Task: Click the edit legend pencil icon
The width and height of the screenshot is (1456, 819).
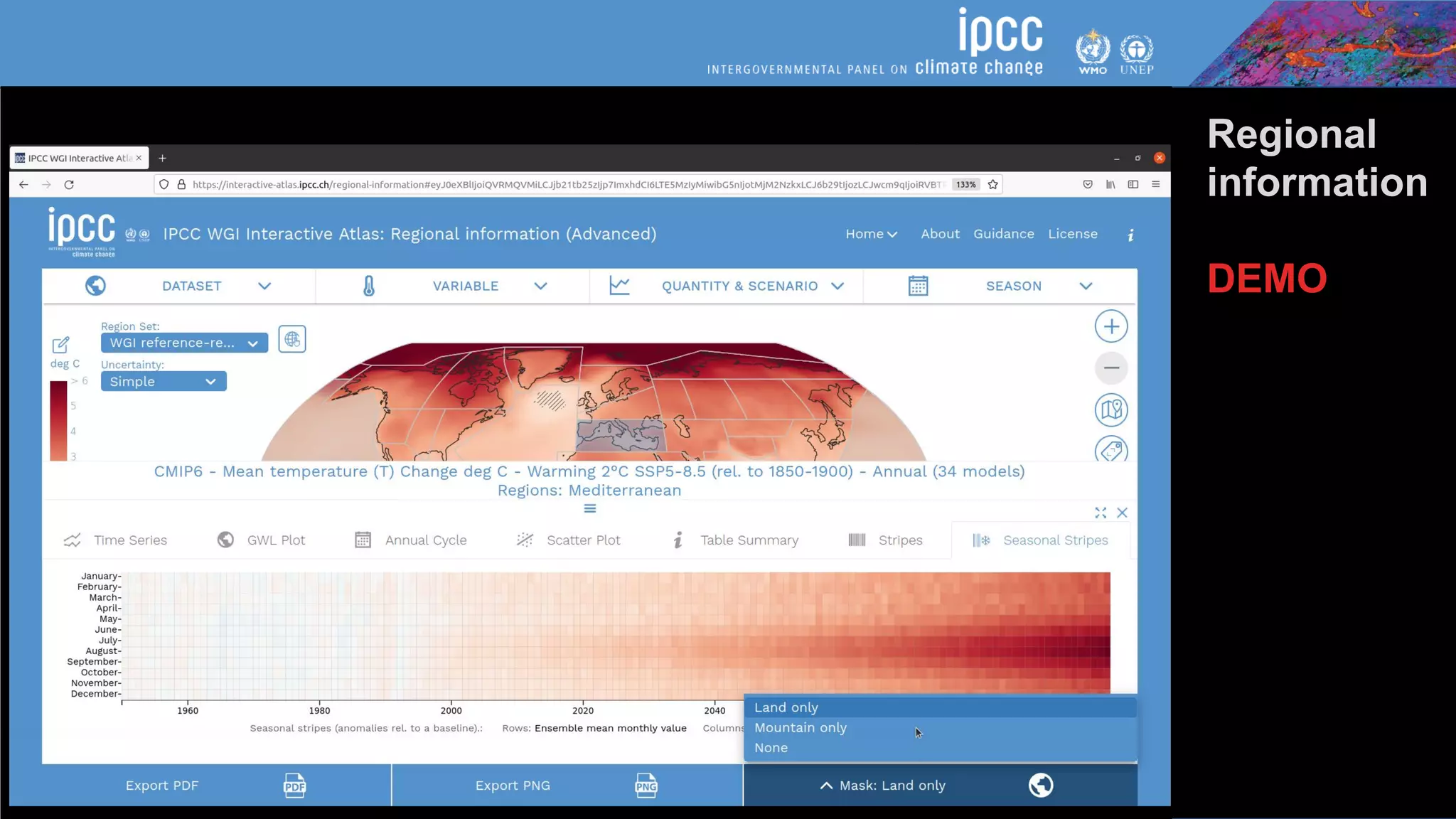Action: coord(60,345)
